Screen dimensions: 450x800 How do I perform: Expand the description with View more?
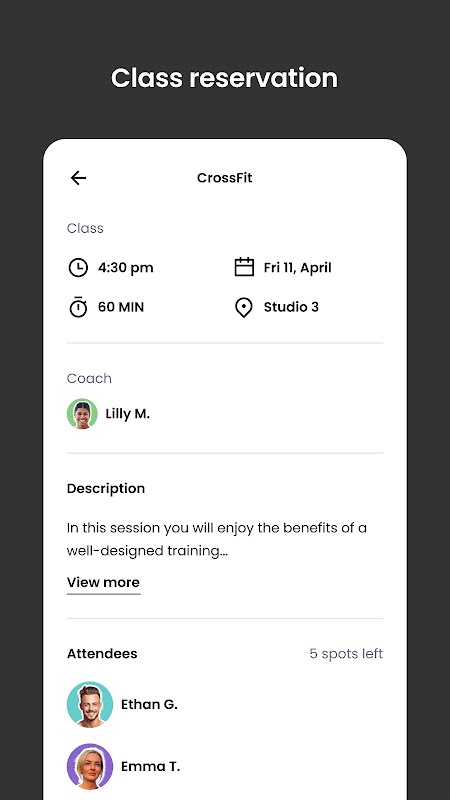[x=103, y=583]
